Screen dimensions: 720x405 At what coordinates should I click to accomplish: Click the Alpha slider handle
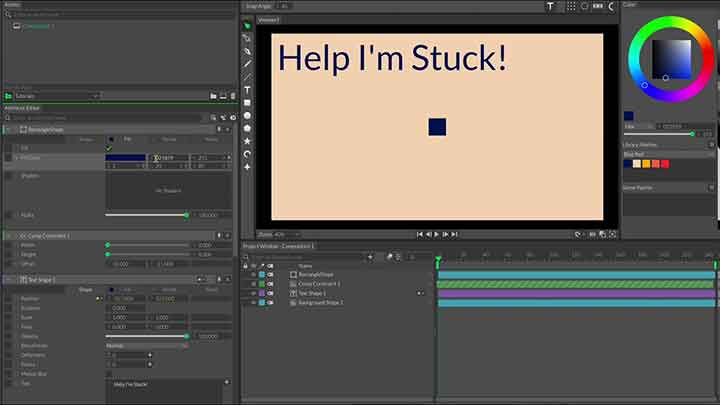(186, 215)
